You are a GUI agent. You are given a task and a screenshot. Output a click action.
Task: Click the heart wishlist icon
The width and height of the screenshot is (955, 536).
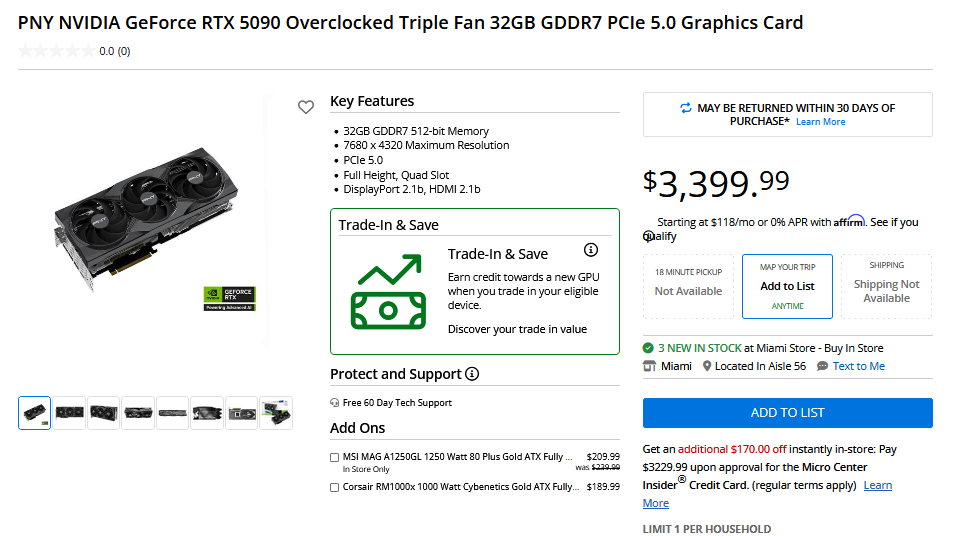[306, 107]
